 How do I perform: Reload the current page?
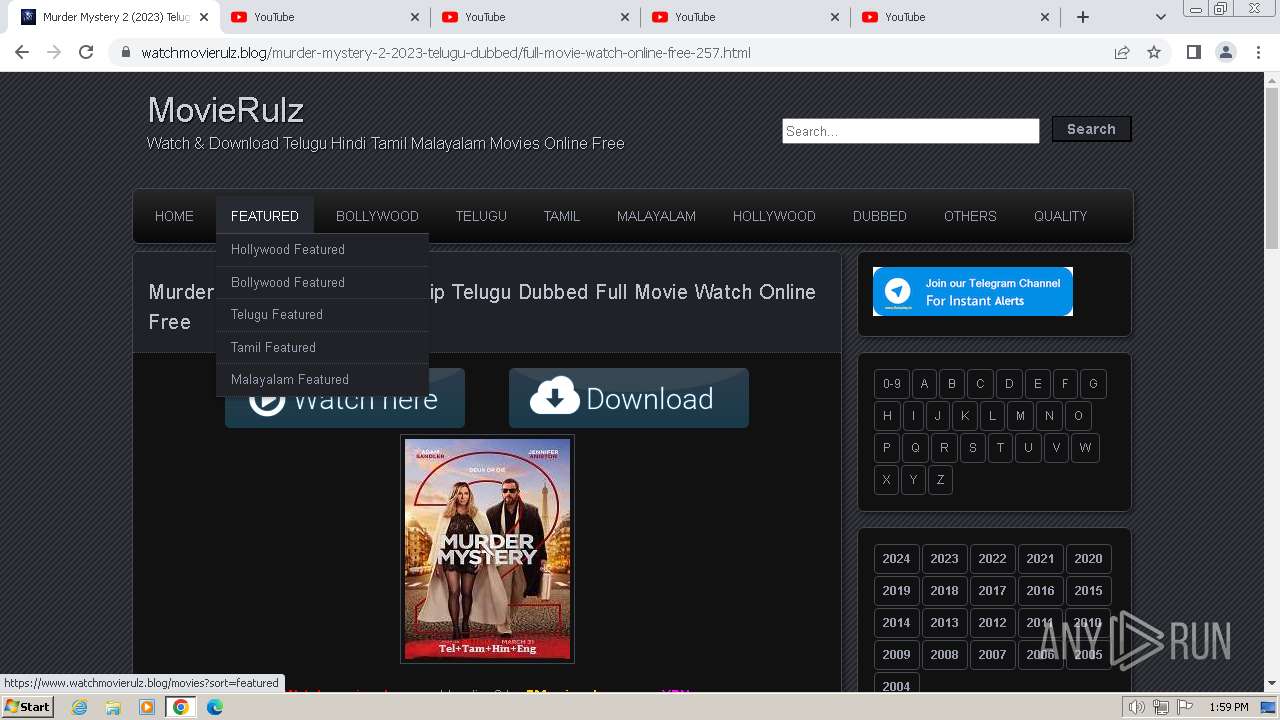86,52
